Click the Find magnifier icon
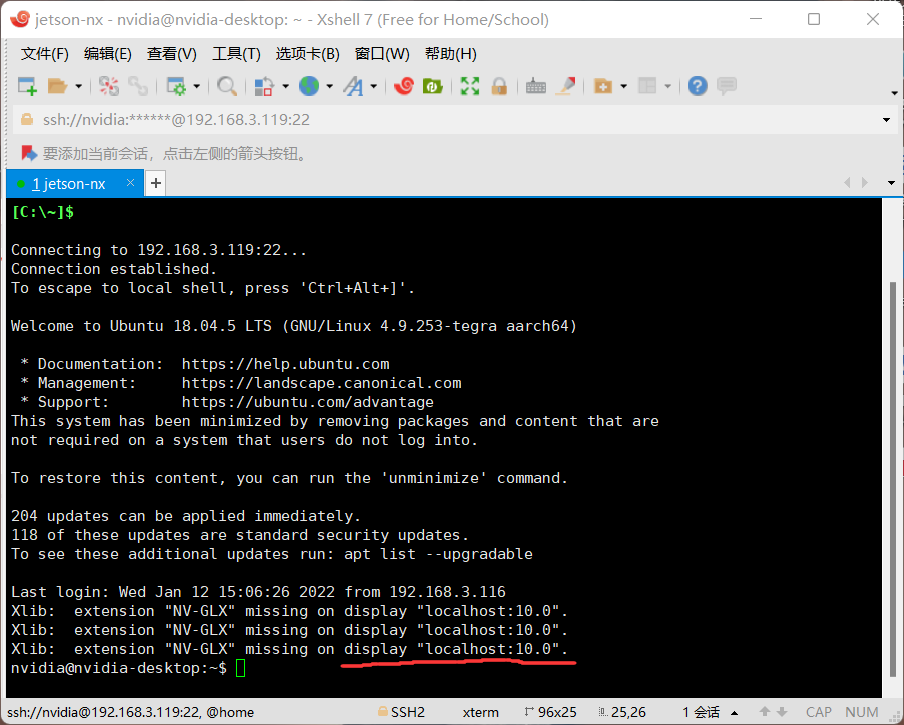The image size is (904, 725). coord(227,86)
